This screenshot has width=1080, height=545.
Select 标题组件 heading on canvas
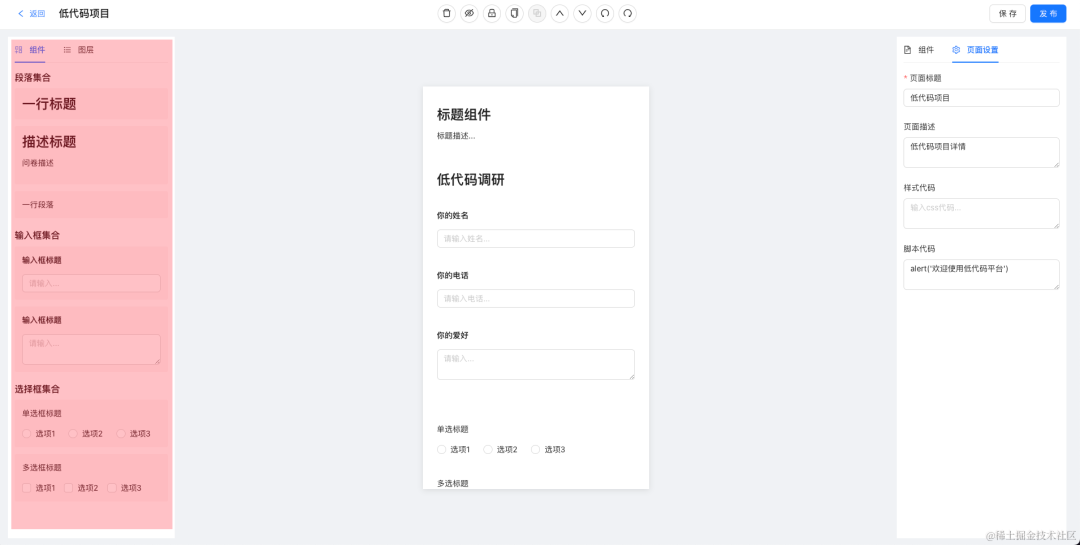(x=464, y=114)
